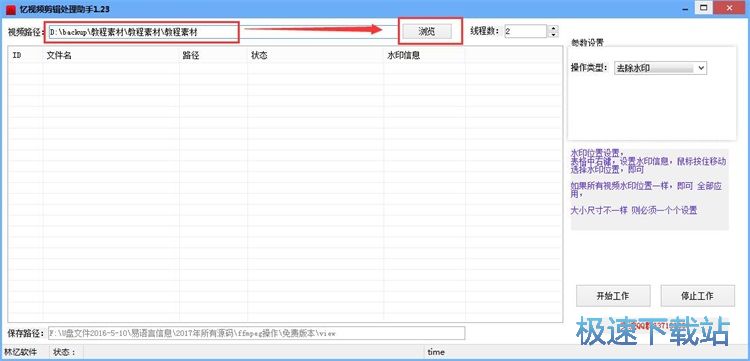Click the red app icon in title bar
This screenshot has width=750, height=361.
click(11, 9)
